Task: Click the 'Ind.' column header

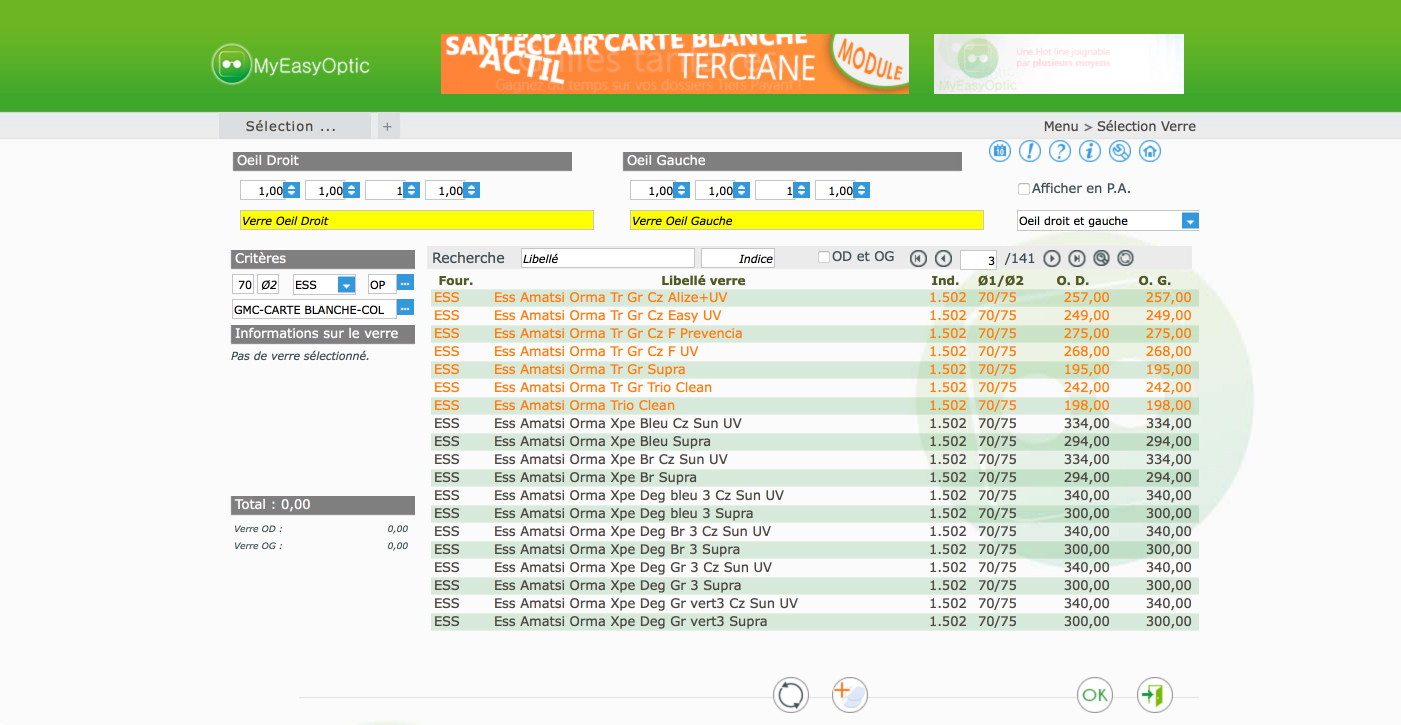Action: [945, 280]
